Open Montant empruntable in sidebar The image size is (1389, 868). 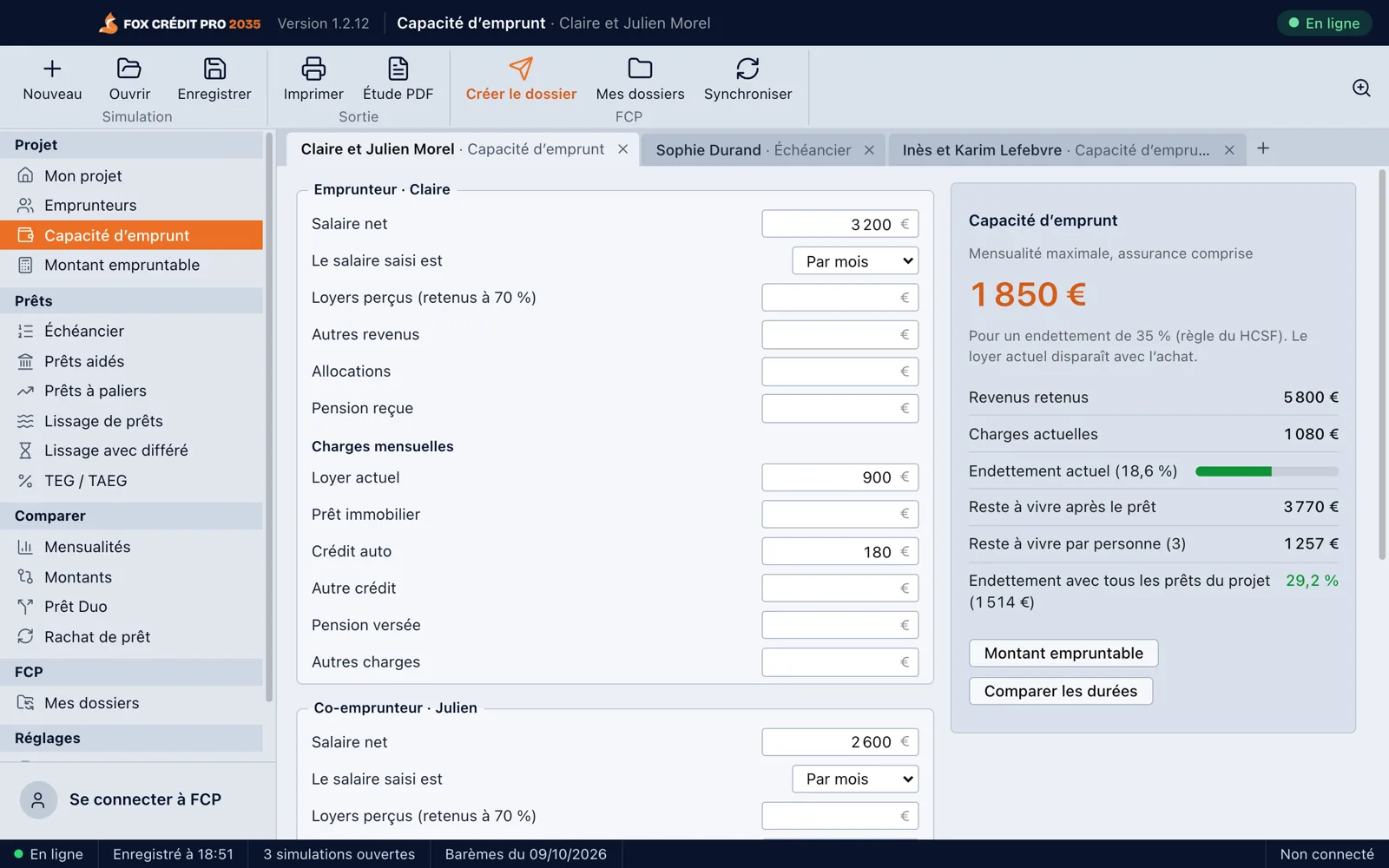132,265
